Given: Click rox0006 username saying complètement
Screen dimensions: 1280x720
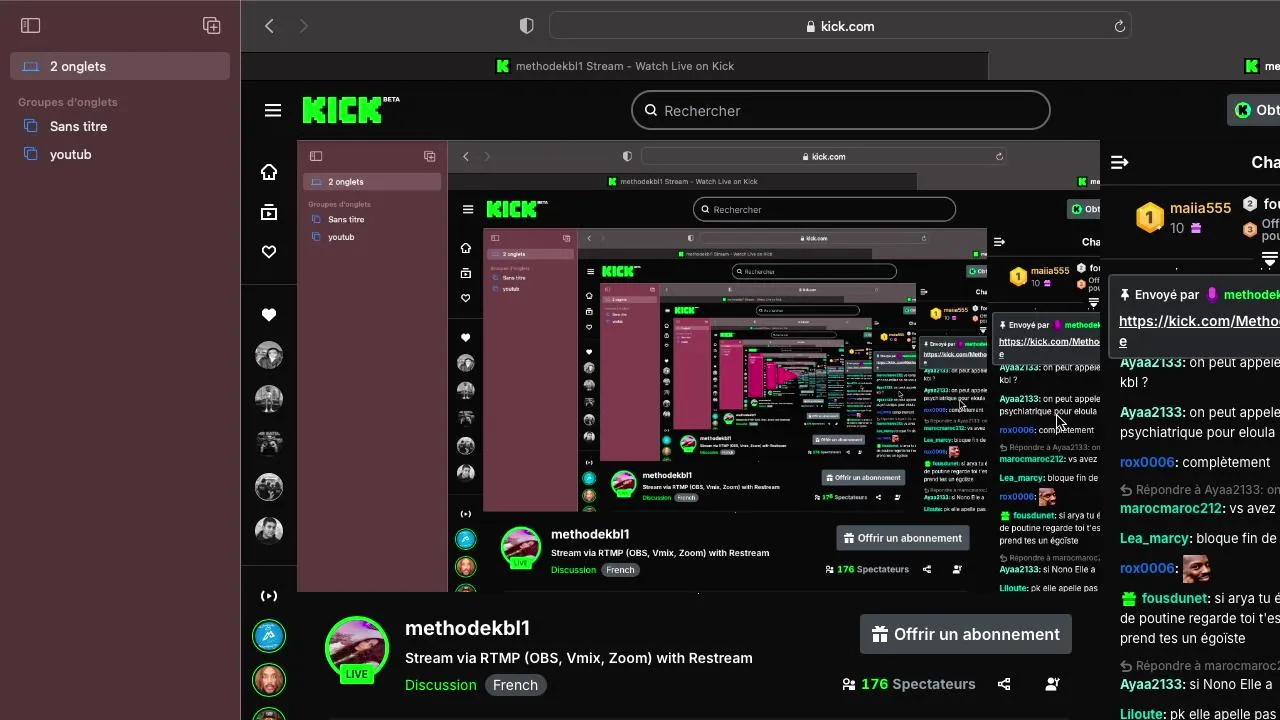Looking at the screenshot, I should tap(1147, 462).
